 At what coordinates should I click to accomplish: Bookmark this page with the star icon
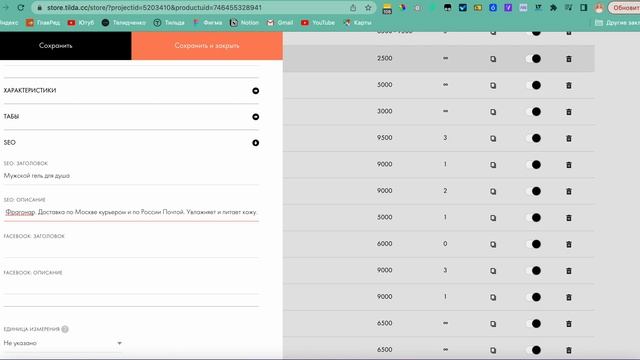pyautogui.click(x=368, y=8)
